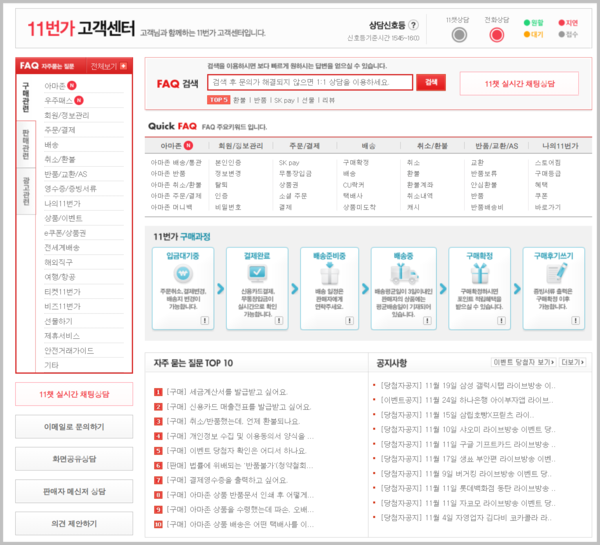Open Quick FAQ link 아마존 배송/통관
This screenshot has height=545, width=600.
coord(176,163)
